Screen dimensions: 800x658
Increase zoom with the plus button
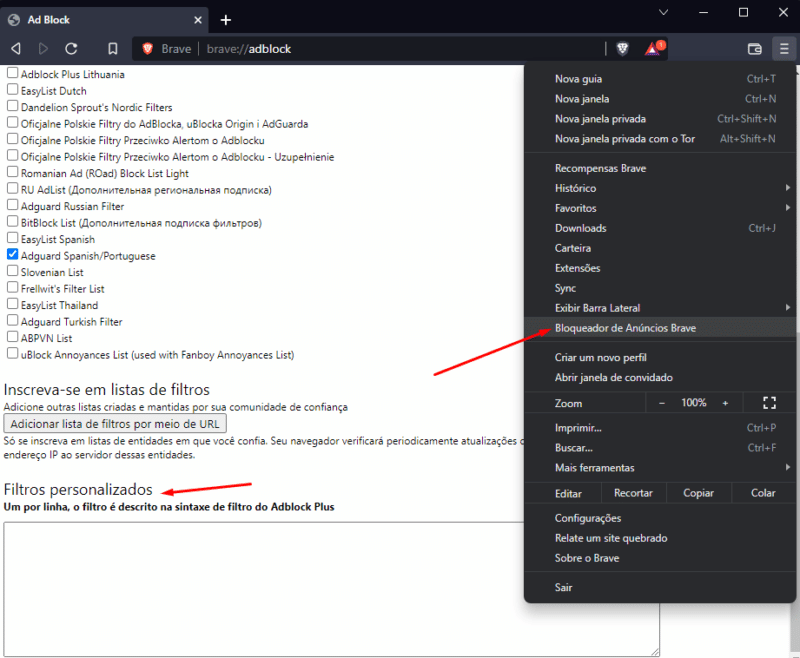(725, 403)
